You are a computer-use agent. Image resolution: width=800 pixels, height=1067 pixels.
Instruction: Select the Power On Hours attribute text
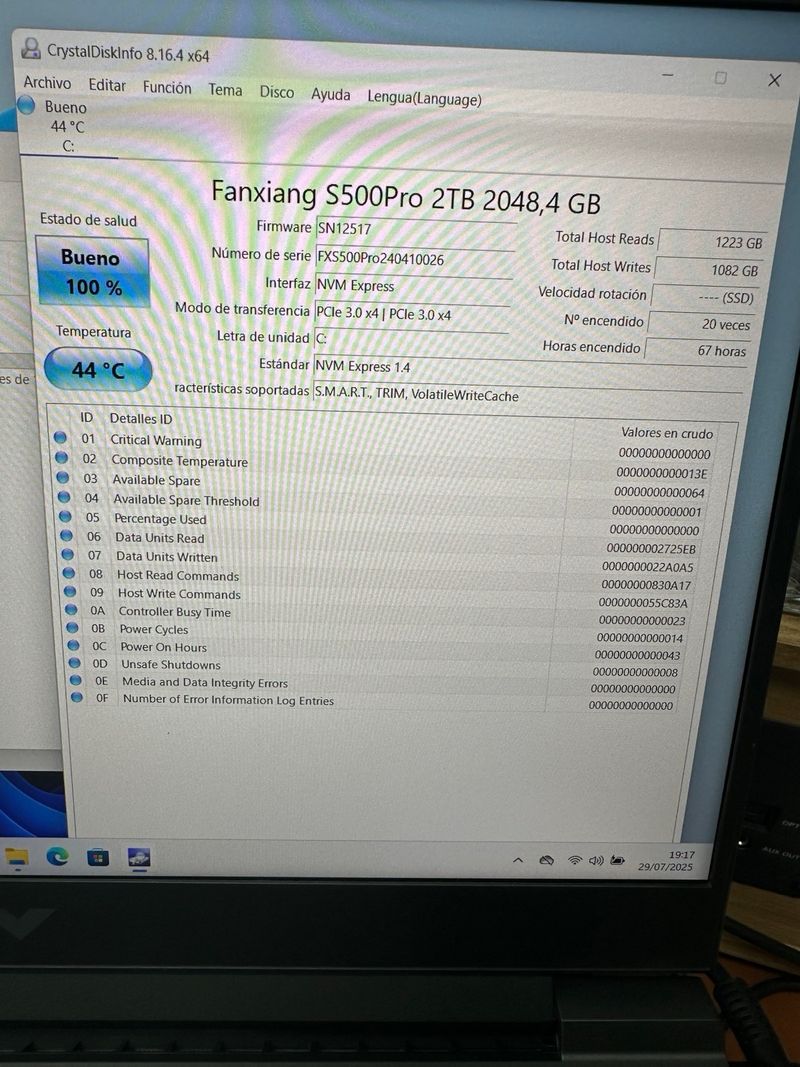point(163,647)
